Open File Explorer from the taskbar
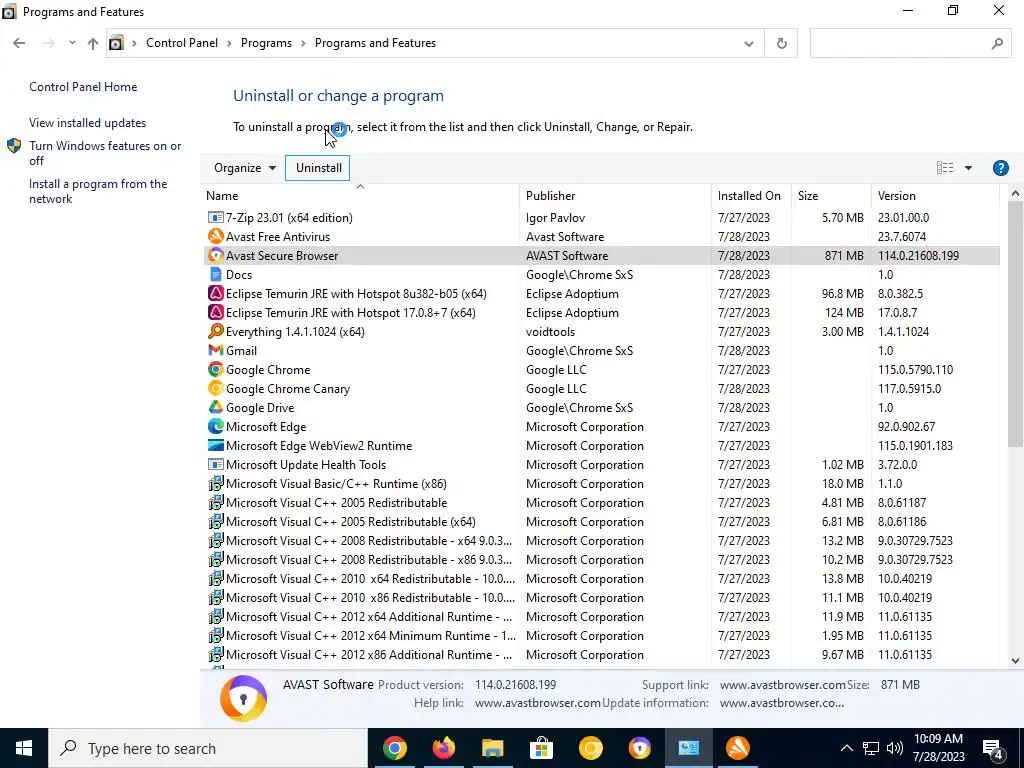 click(x=492, y=748)
